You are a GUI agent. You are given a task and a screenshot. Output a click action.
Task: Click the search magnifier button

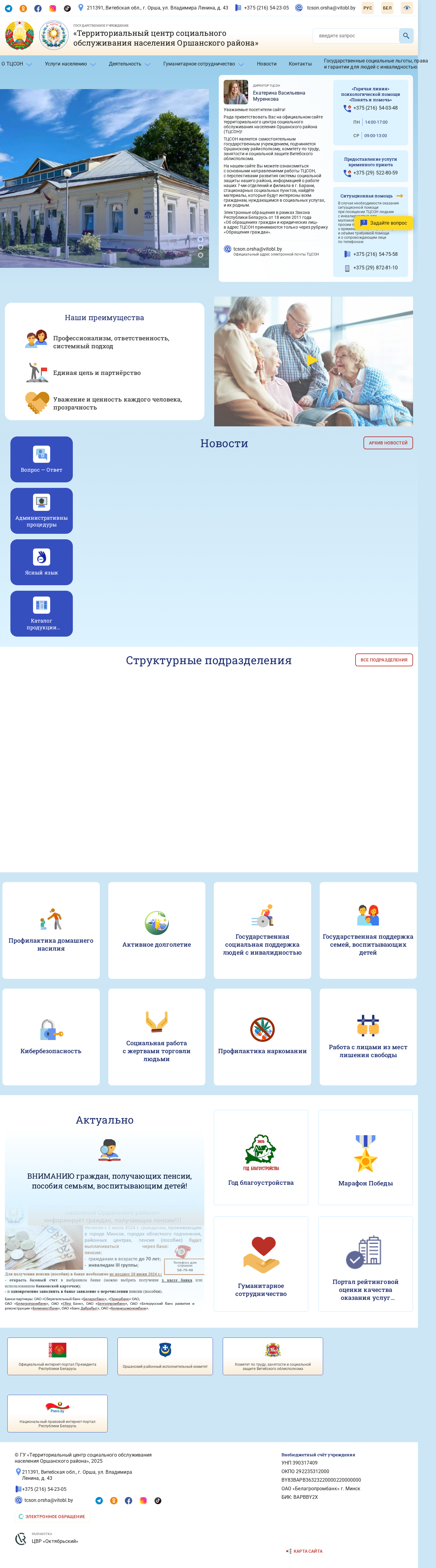tap(406, 35)
